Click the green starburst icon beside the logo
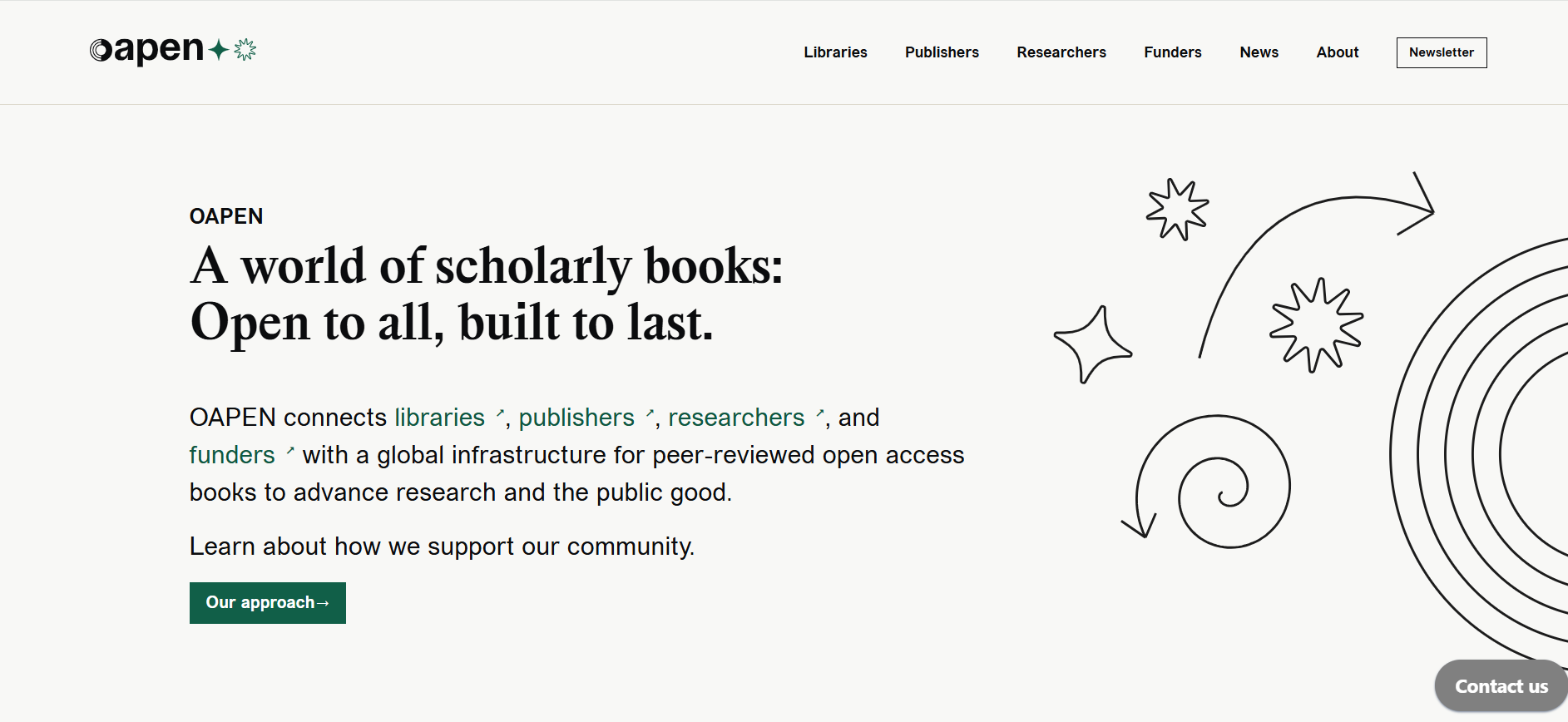Screen dimensions: 1568x722 (245, 50)
